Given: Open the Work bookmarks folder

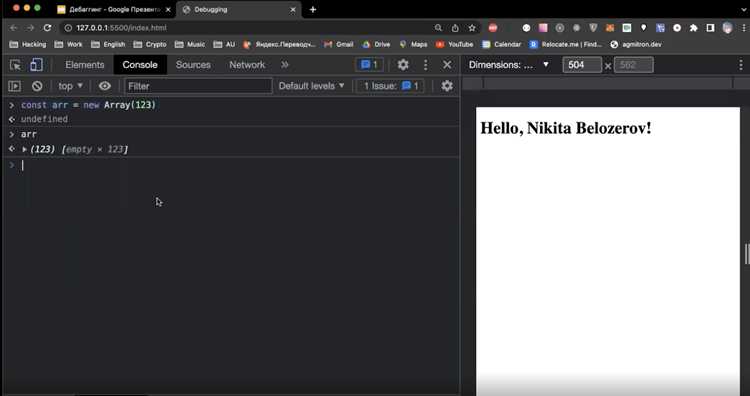Looking at the screenshot, I should pos(68,44).
